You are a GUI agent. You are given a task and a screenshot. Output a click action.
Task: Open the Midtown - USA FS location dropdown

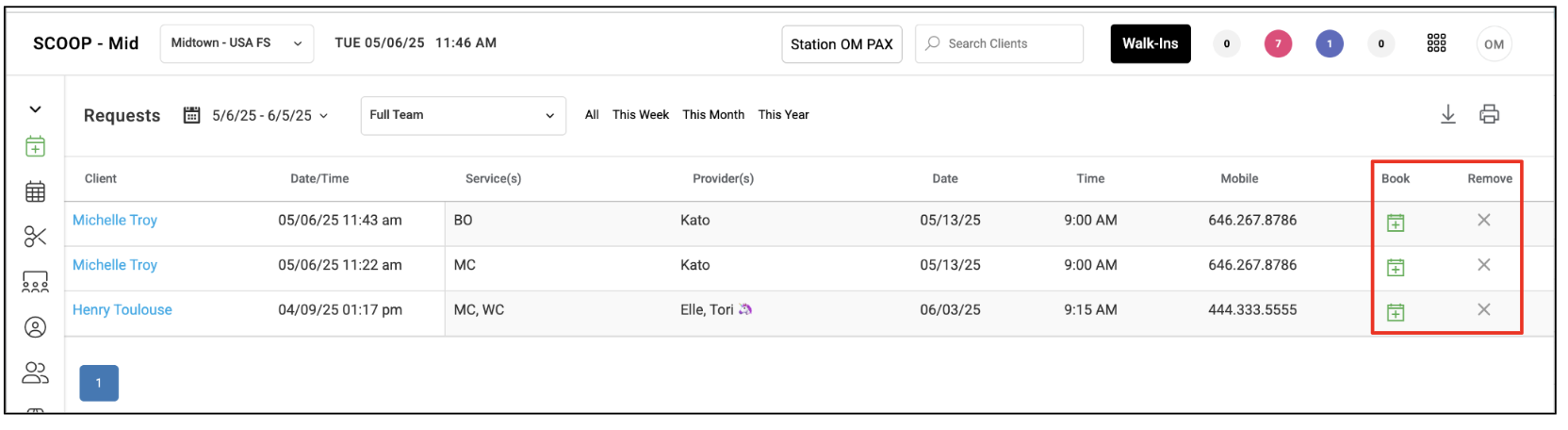coord(237,43)
